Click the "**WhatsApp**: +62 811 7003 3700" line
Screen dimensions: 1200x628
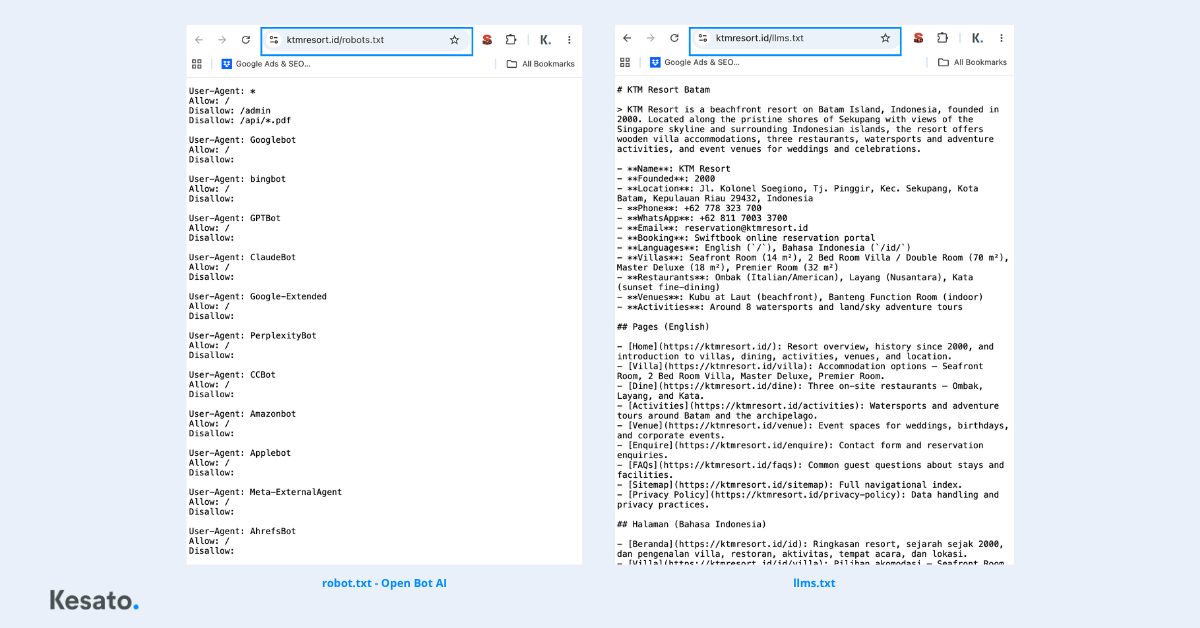(702, 218)
